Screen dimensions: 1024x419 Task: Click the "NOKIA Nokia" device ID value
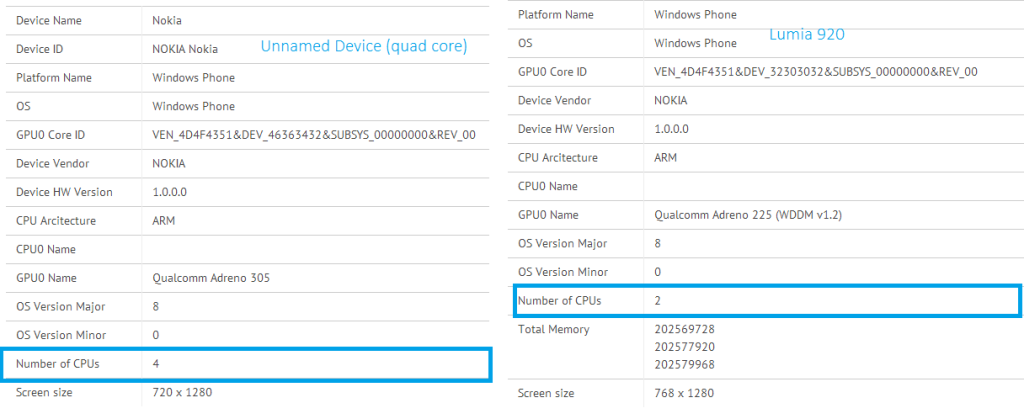pos(185,49)
